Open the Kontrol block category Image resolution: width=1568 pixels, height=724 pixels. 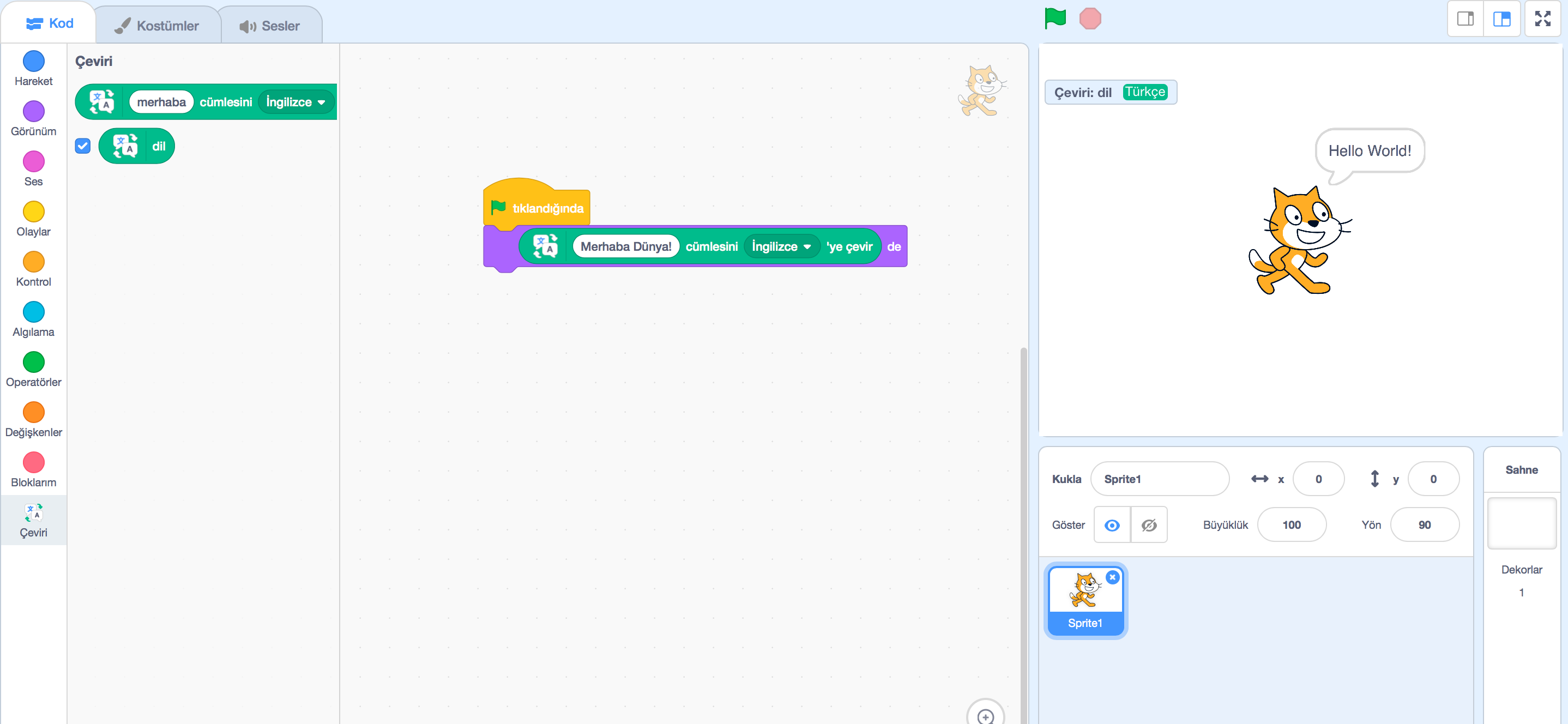pos(33,269)
